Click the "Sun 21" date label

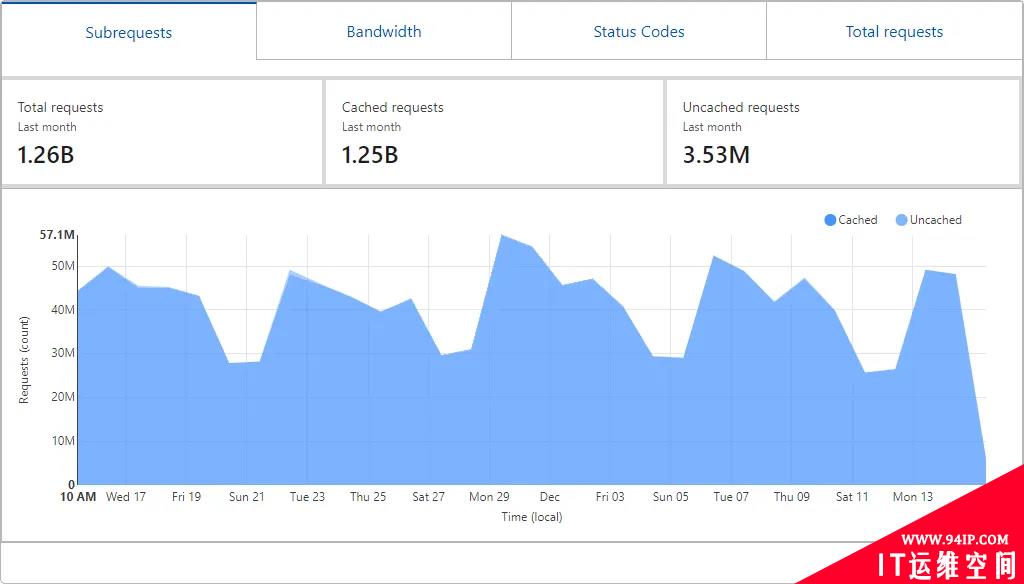pos(247,496)
